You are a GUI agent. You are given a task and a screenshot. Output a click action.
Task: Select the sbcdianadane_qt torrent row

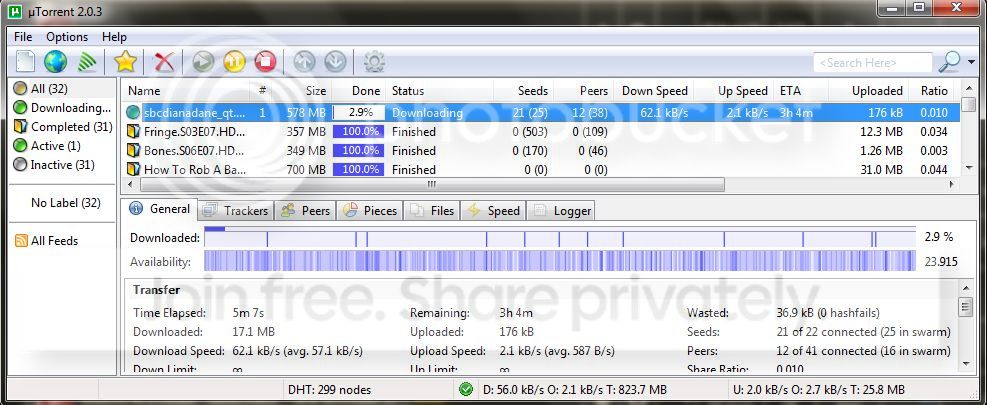point(541,113)
